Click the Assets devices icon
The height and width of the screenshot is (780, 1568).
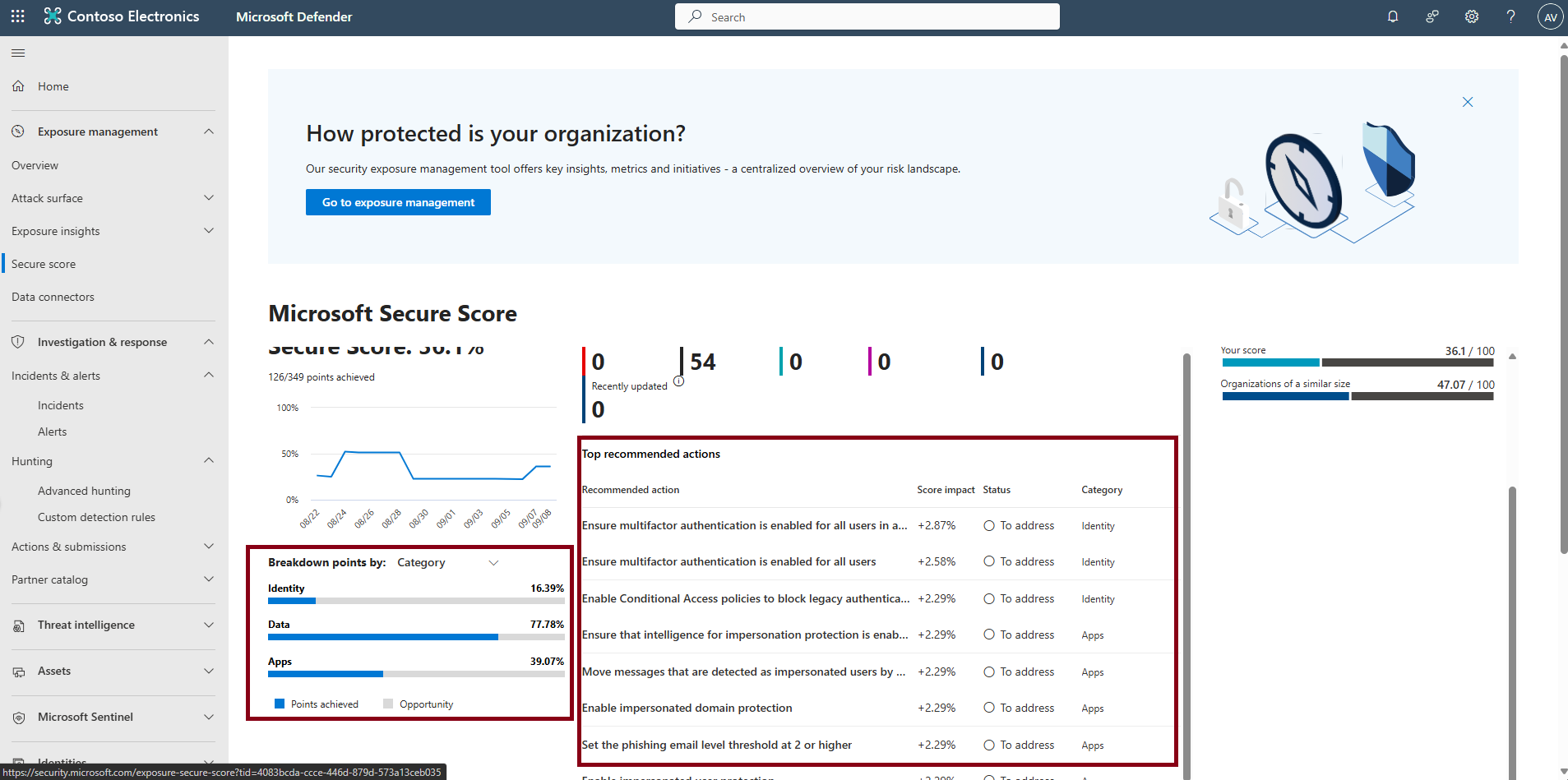pyautogui.click(x=18, y=672)
